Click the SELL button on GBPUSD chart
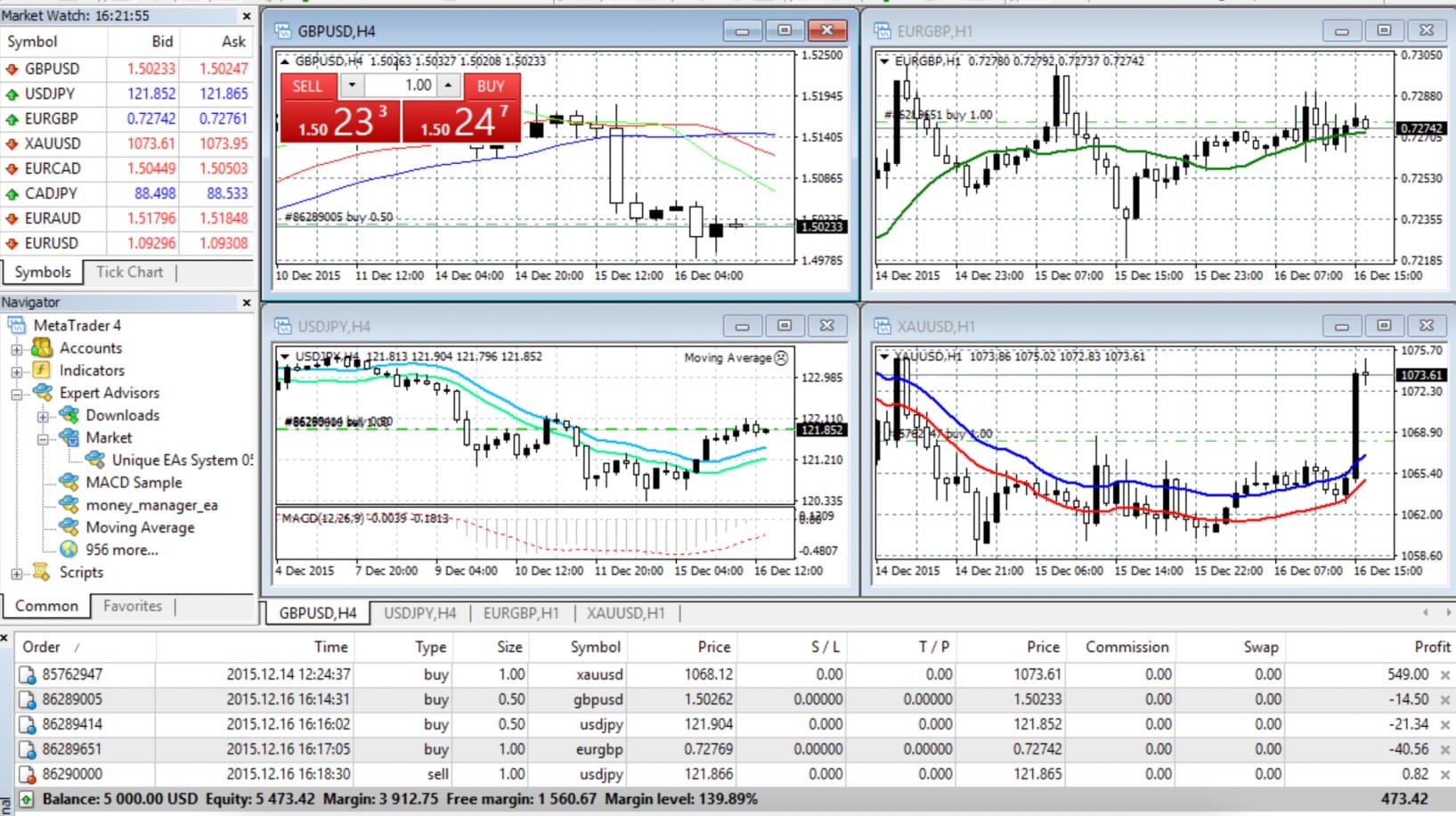Screen dimensions: 1456x816 click(x=308, y=86)
